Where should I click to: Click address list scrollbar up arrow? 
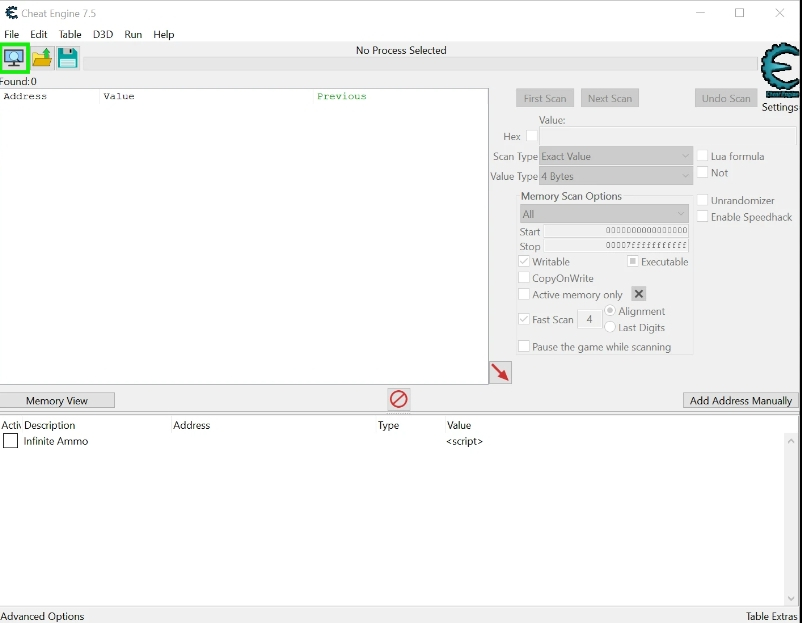(x=791, y=441)
